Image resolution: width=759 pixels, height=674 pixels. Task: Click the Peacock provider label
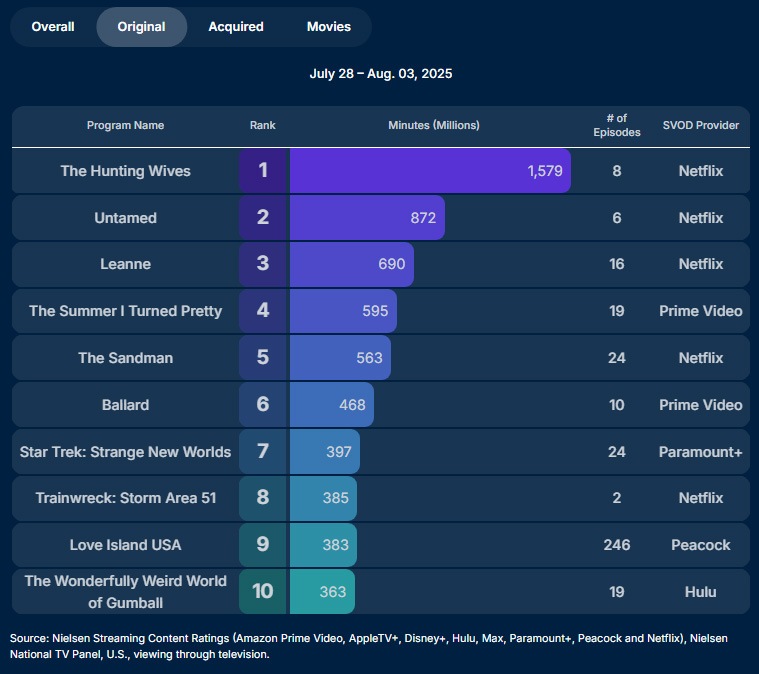point(700,545)
